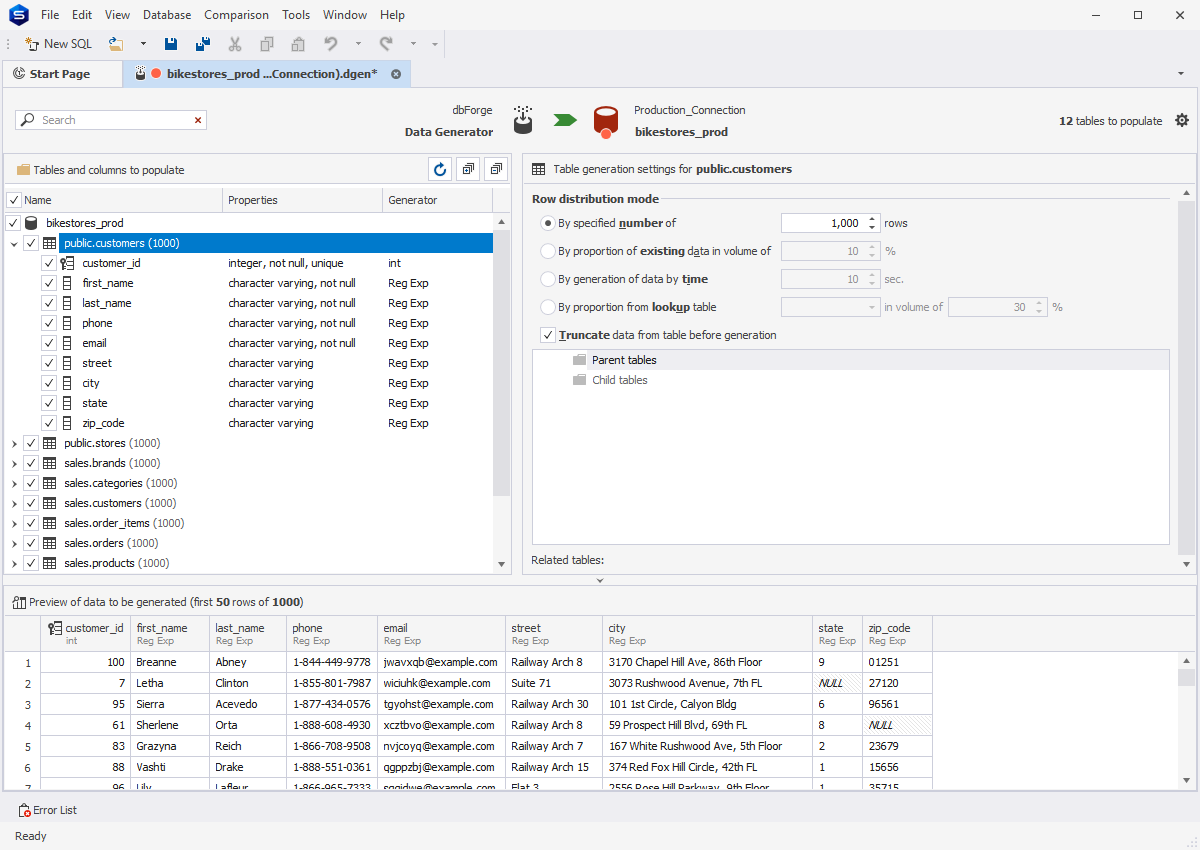Toggle Truncate data from table checkbox

pyautogui.click(x=547, y=335)
